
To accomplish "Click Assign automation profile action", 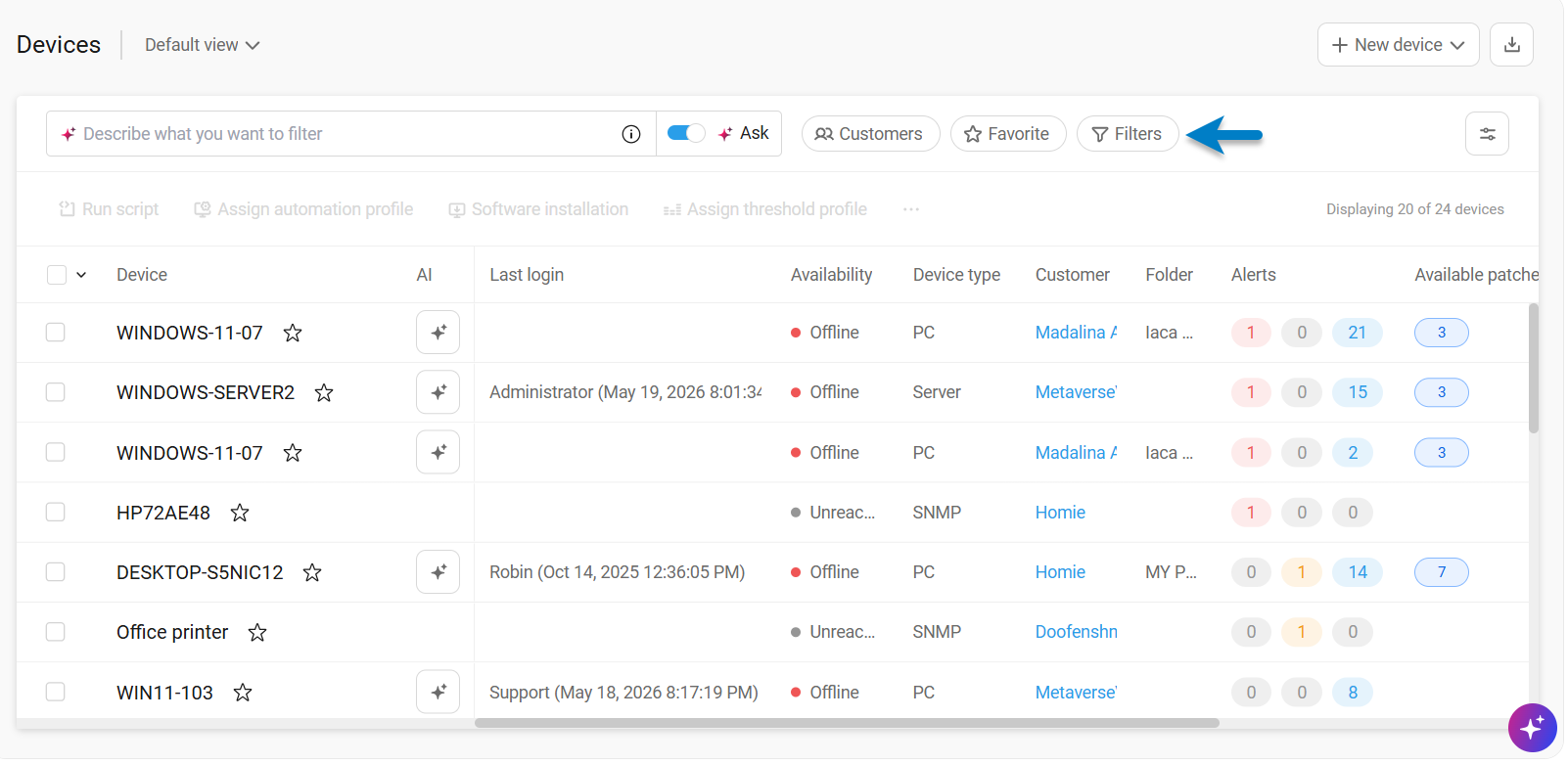I will tap(303, 209).
